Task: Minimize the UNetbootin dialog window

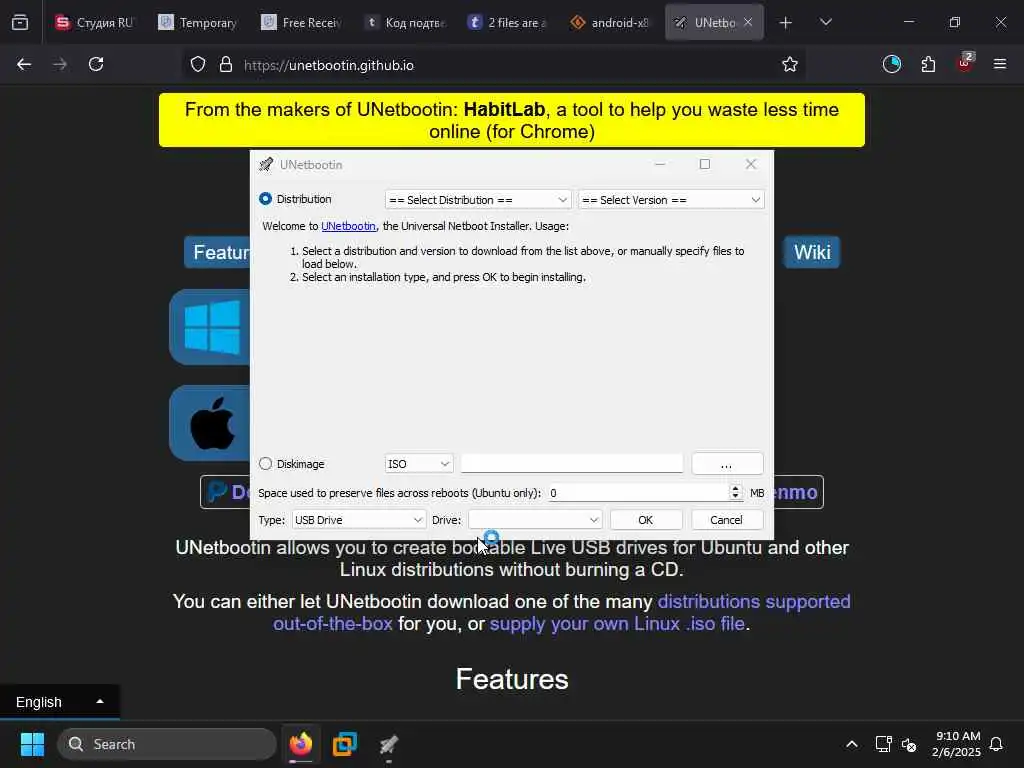Action: 660,164
